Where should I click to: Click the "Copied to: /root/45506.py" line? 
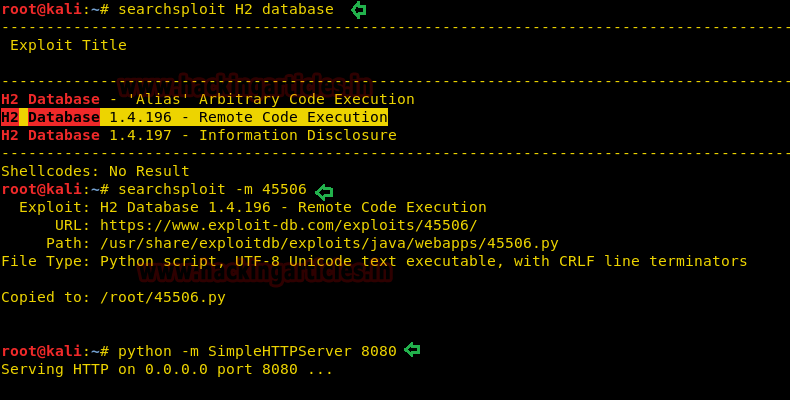113,297
